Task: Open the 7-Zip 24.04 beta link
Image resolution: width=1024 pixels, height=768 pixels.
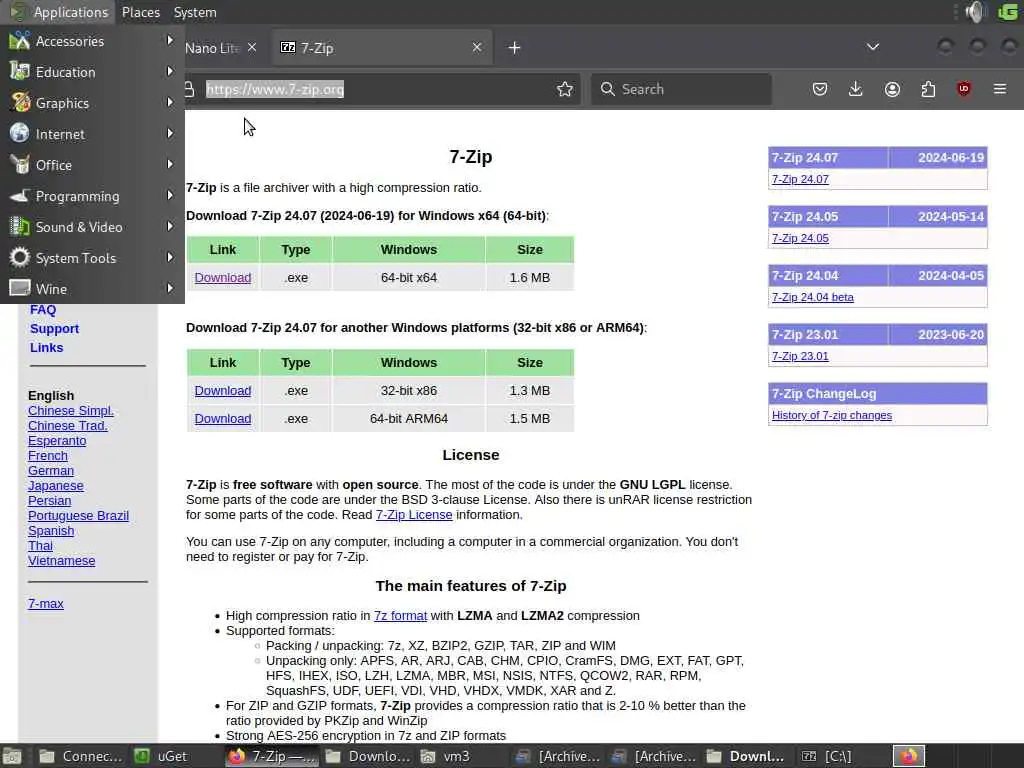Action: (812, 297)
